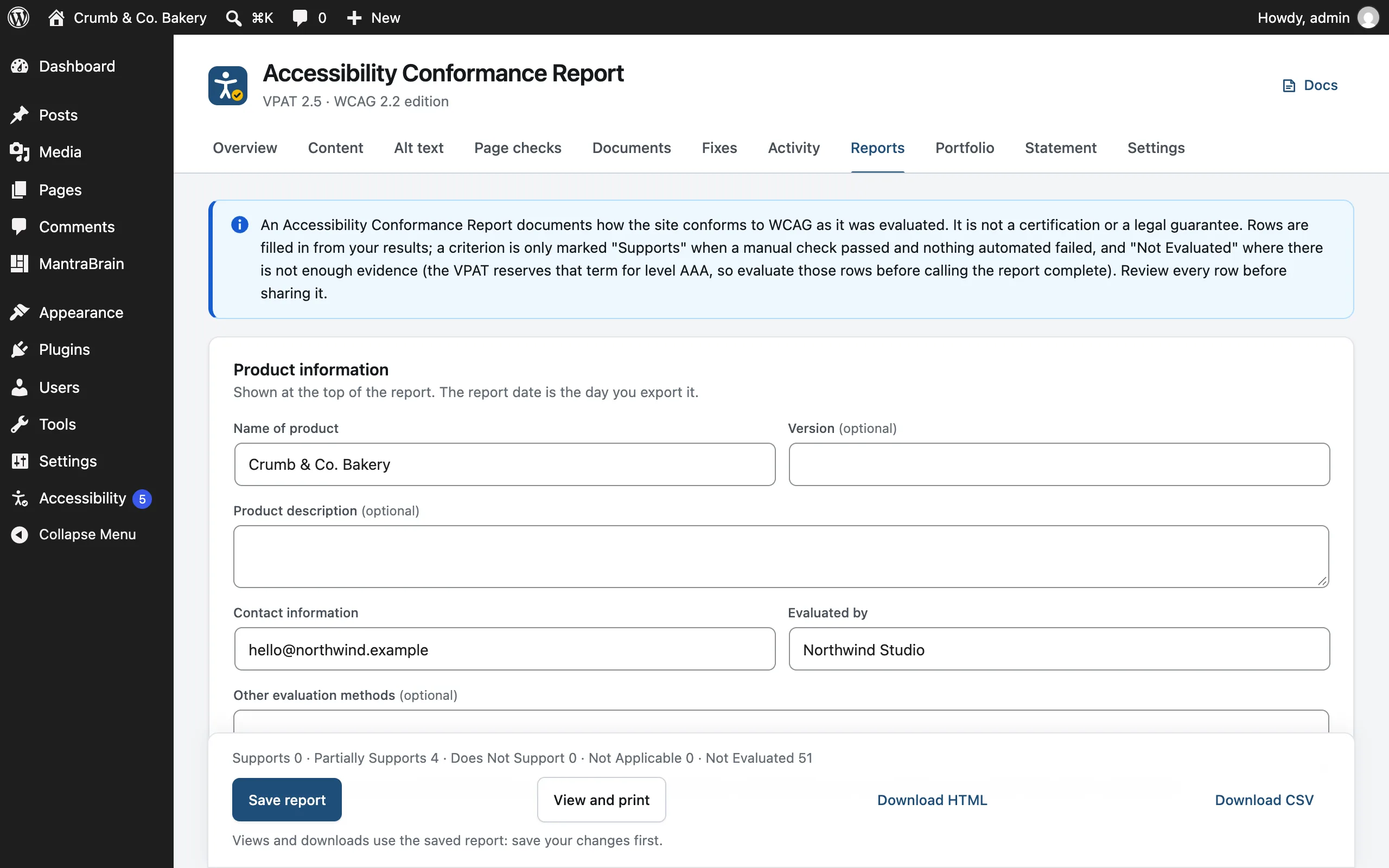
Task: Open the Page checks tab
Action: tap(518, 148)
